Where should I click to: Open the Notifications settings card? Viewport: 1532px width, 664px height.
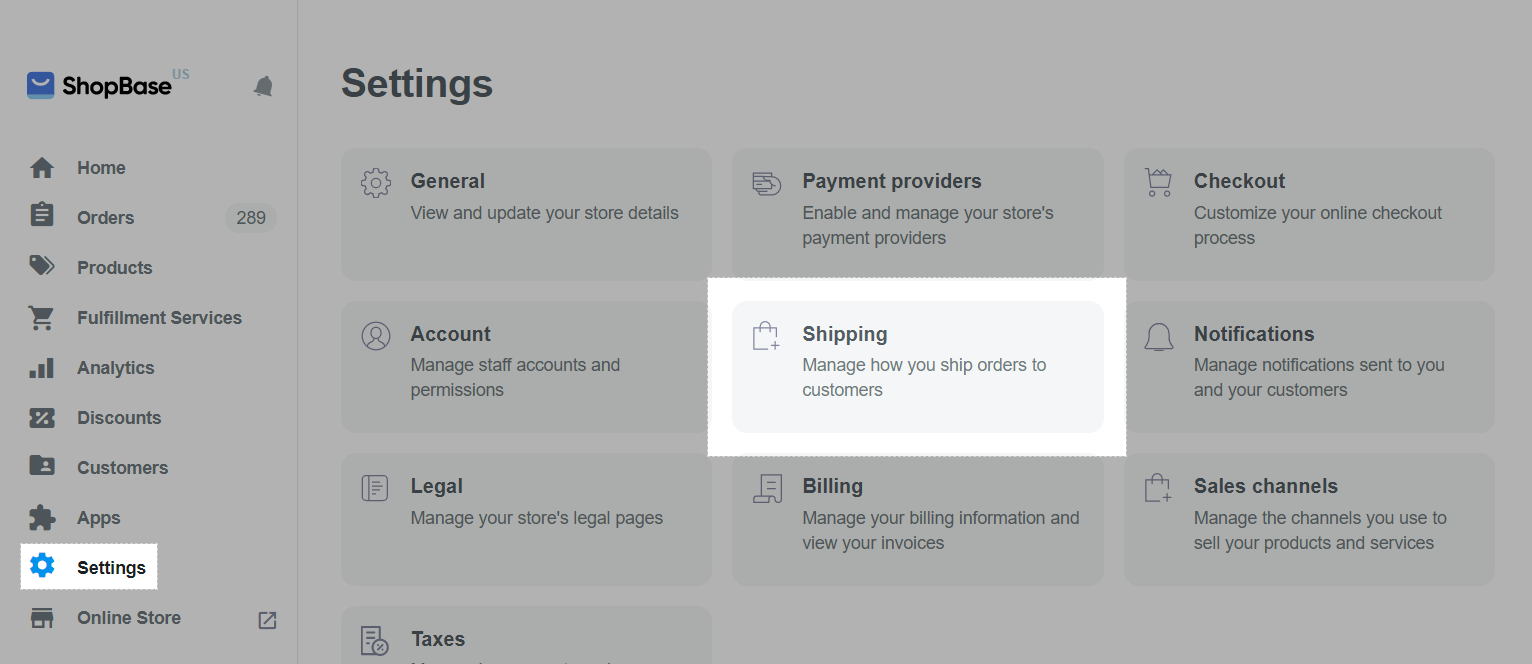point(1308,366)
